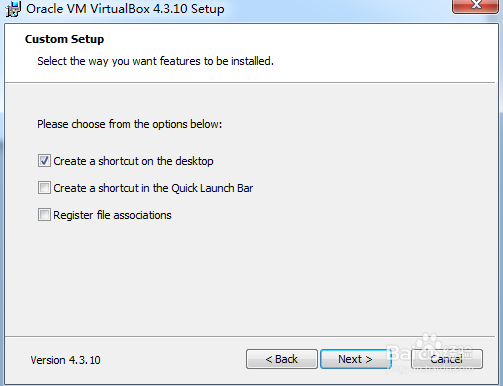Screen dimensions: 503x386
Task: Tick the Register file associations checkbox
Action: point(44,215)
